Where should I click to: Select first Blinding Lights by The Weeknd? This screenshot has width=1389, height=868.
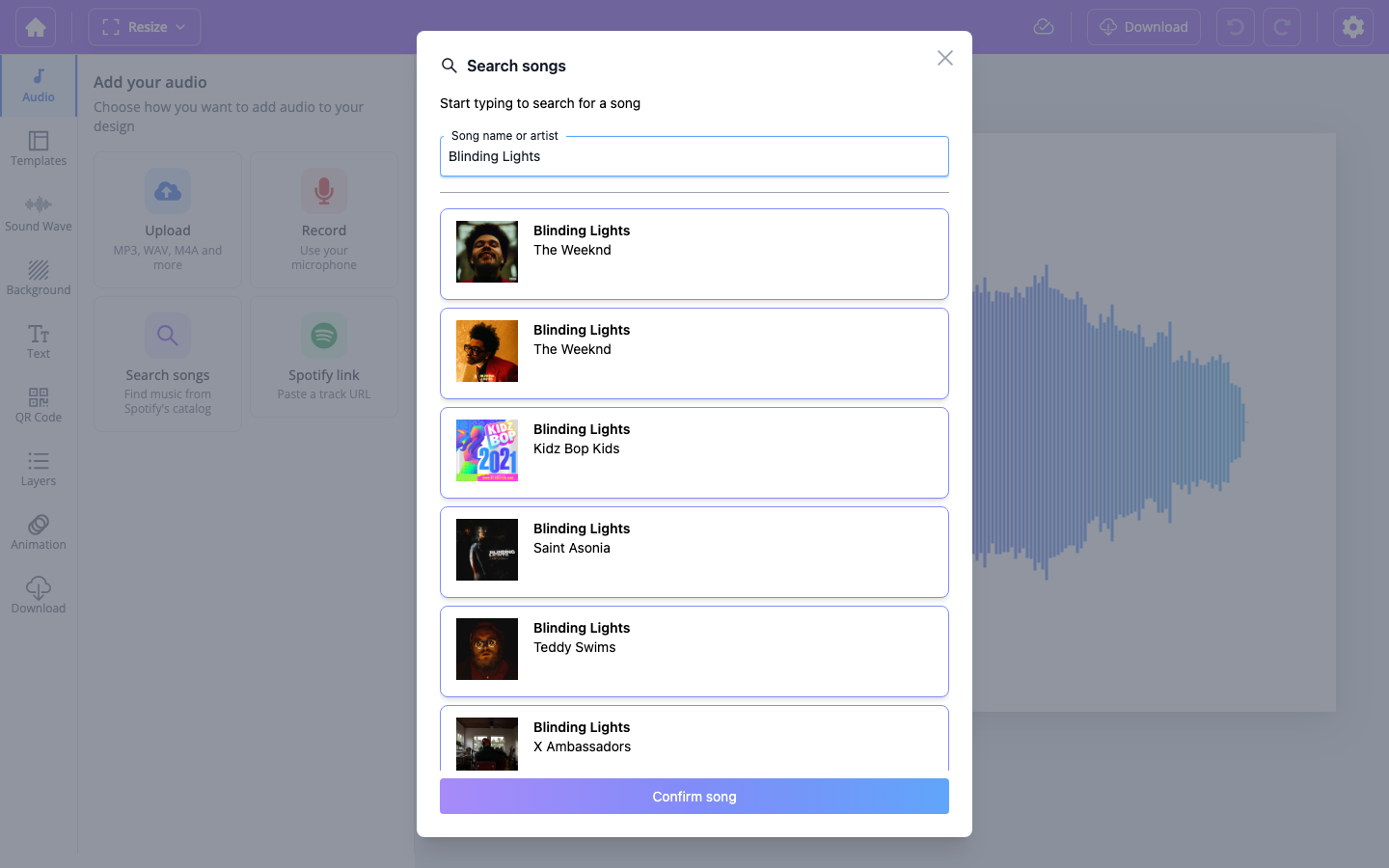[694, 255]
